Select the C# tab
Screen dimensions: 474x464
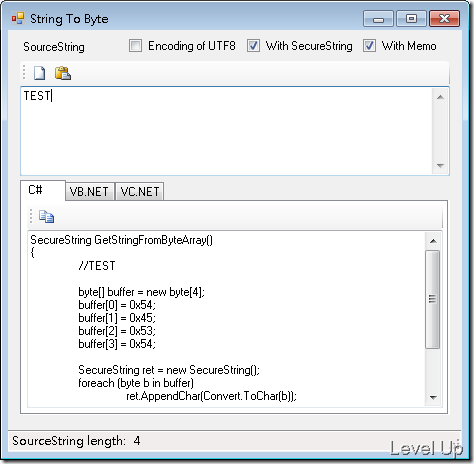(43, 190)
